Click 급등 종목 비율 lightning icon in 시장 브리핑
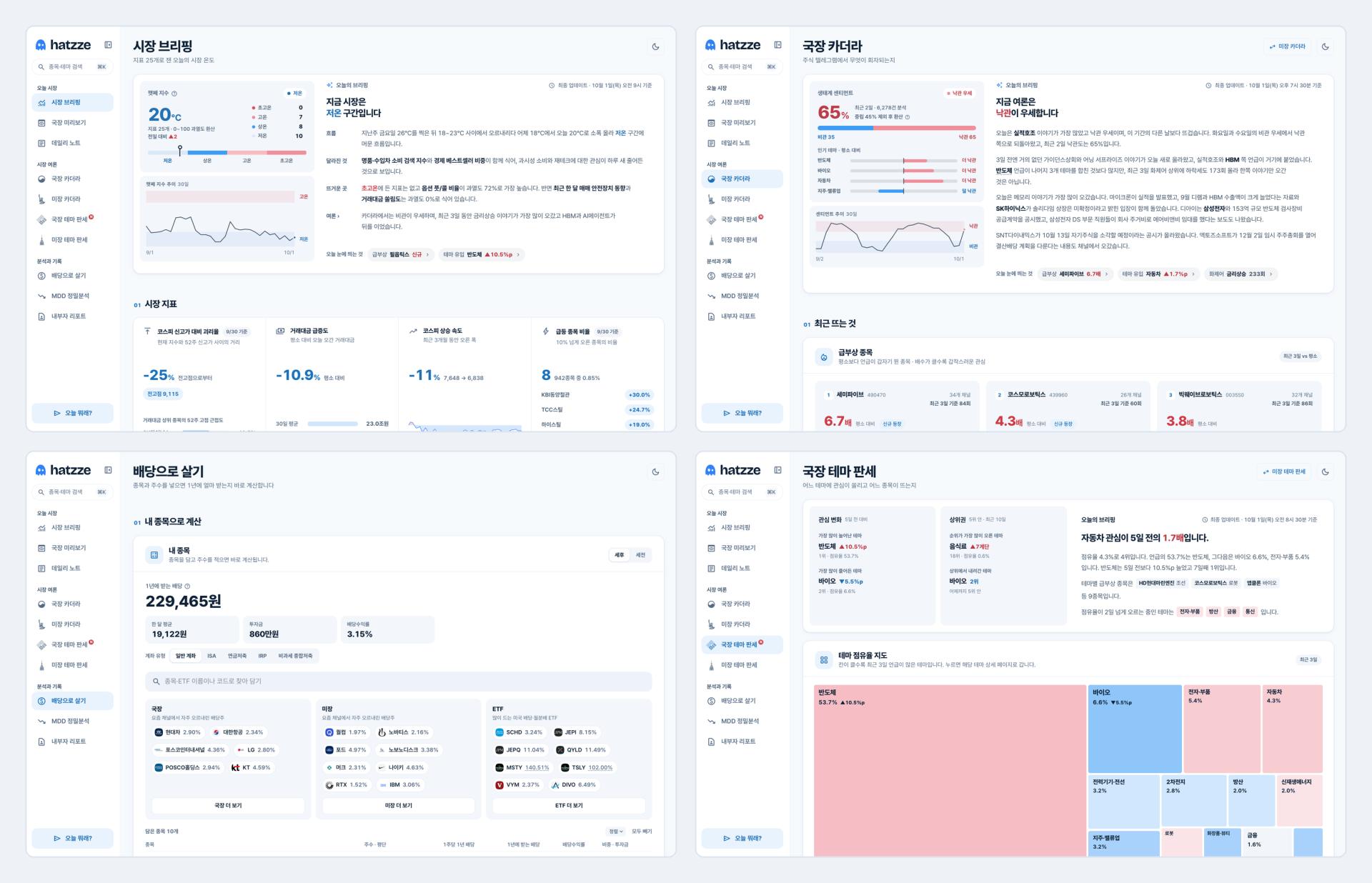This screenshot has width=1372, height=883. (x=546, y=331)
